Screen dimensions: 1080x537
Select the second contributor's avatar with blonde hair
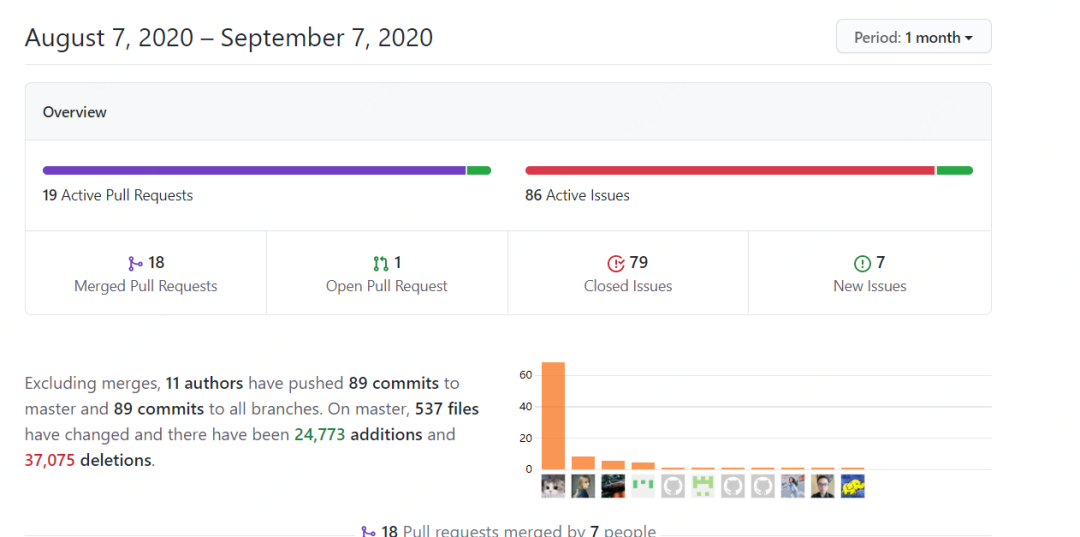click(x=583, y=486)
